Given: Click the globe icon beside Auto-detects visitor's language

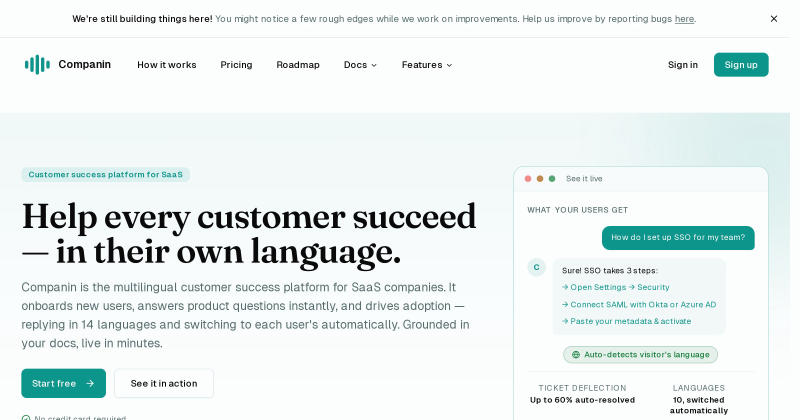Looking at the screenshot, I should [x=576, y=355].
